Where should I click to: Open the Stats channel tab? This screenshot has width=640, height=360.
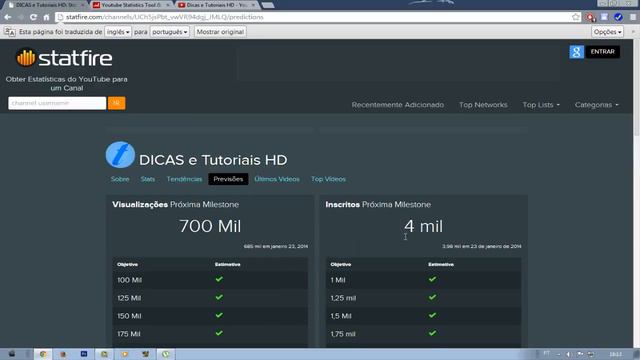click(x=148, y=179)
